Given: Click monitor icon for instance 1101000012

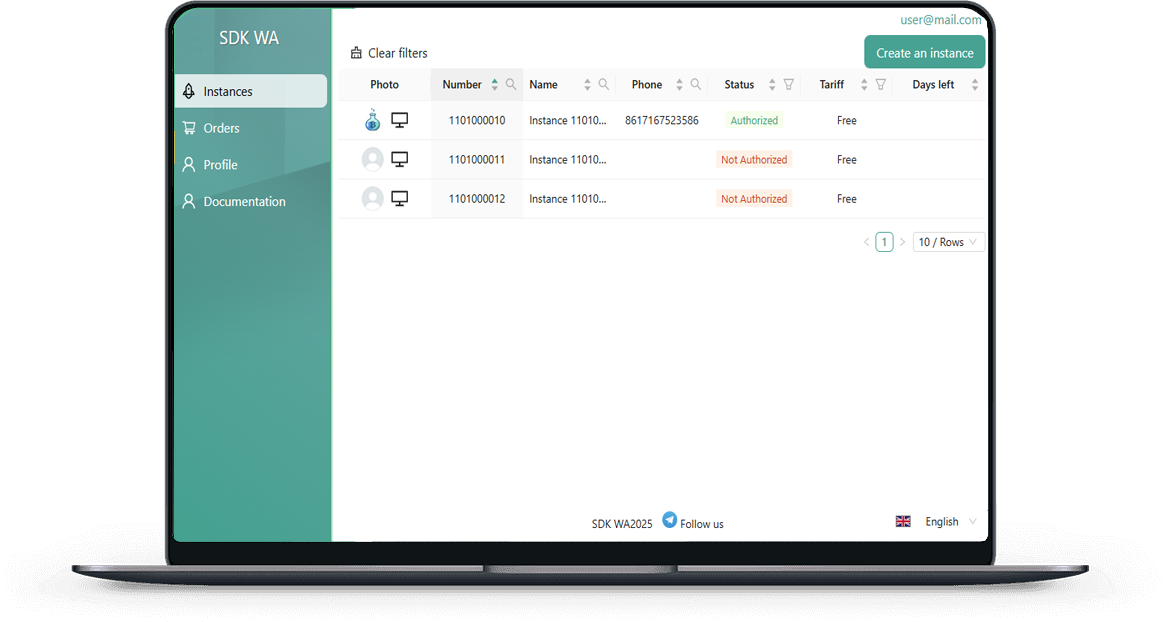Looking at the screenshot, I should coord(399,198).
